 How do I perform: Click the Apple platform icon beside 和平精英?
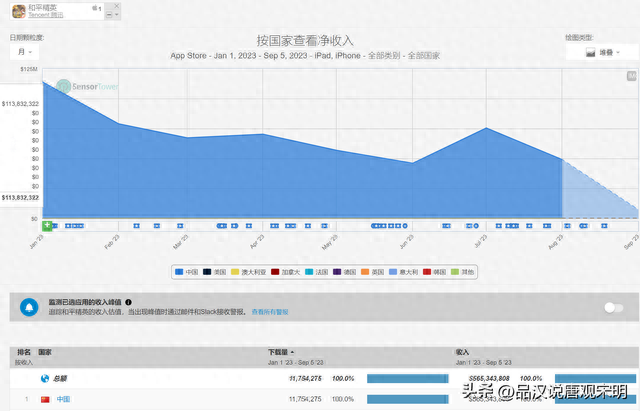95,8
